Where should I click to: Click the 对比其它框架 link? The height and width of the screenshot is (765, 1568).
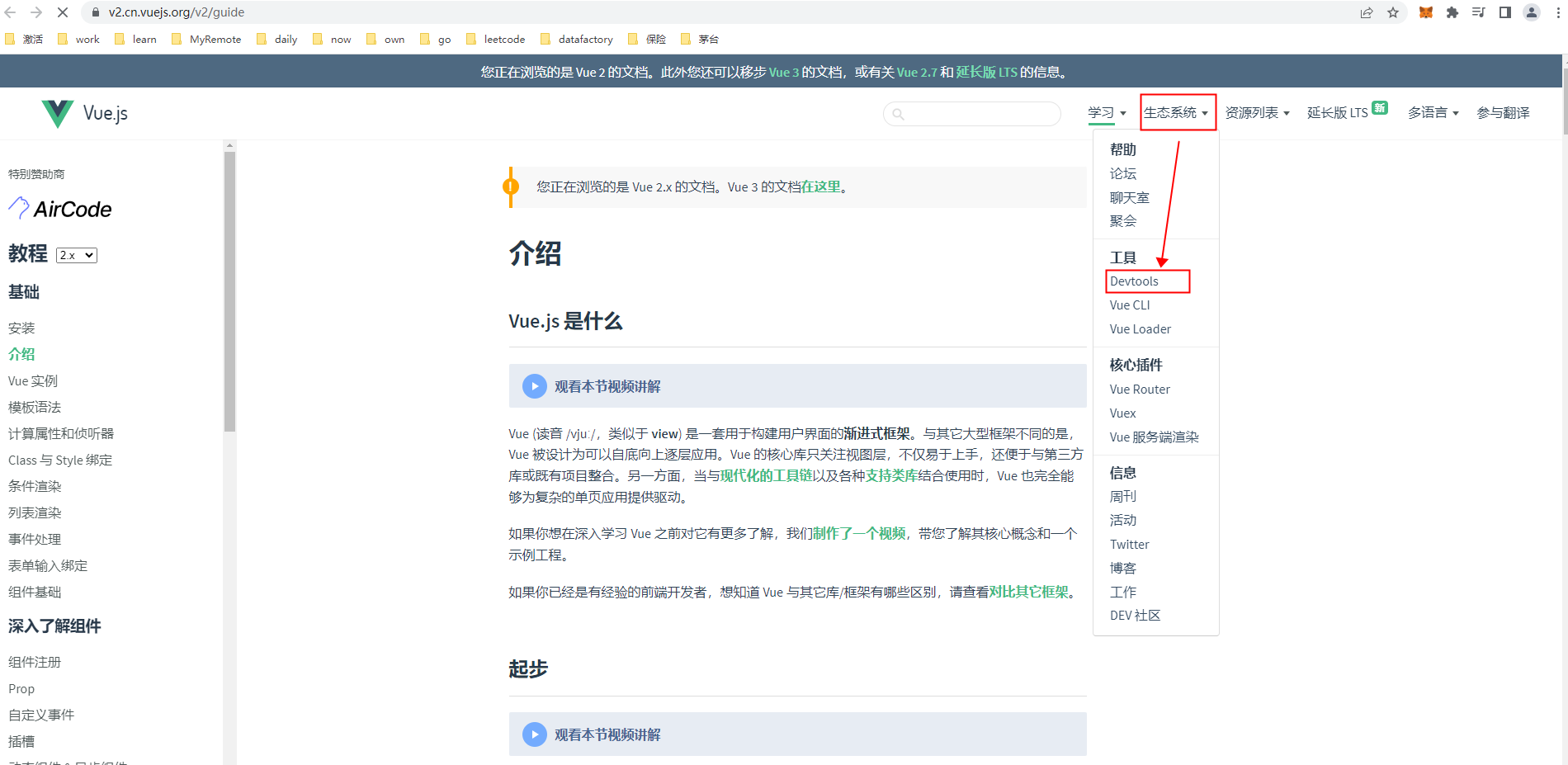tap(1028, 593)
